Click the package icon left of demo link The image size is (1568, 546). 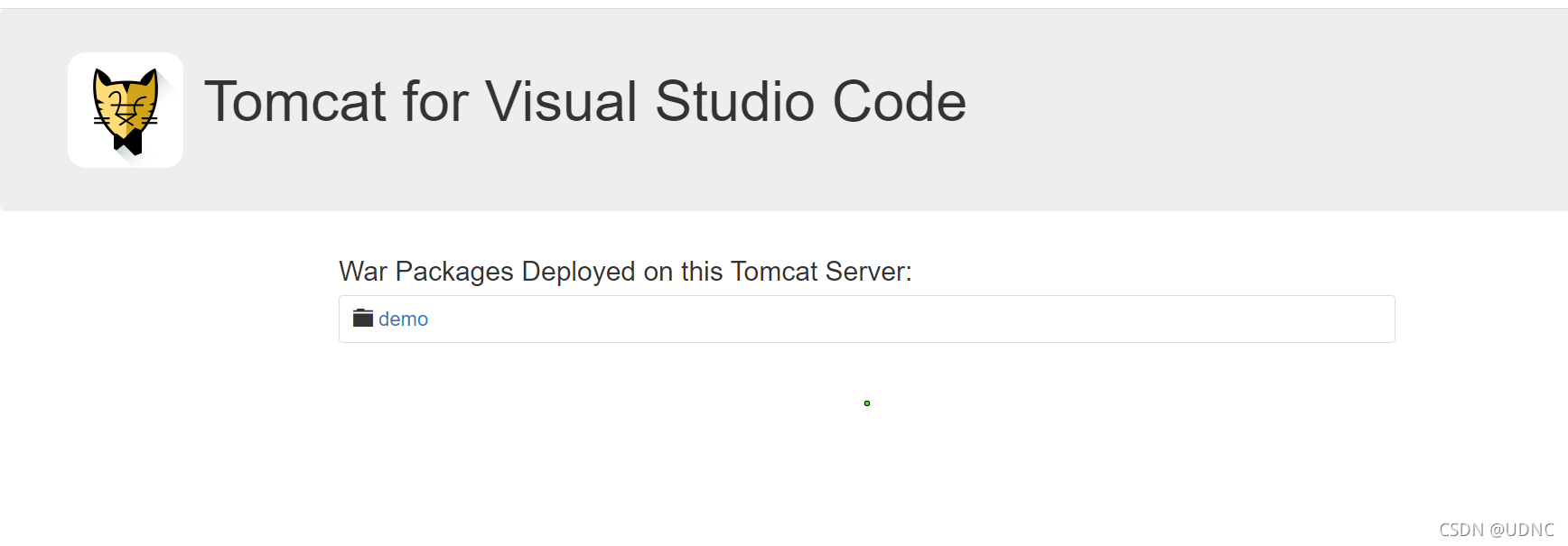coord(361,318)
